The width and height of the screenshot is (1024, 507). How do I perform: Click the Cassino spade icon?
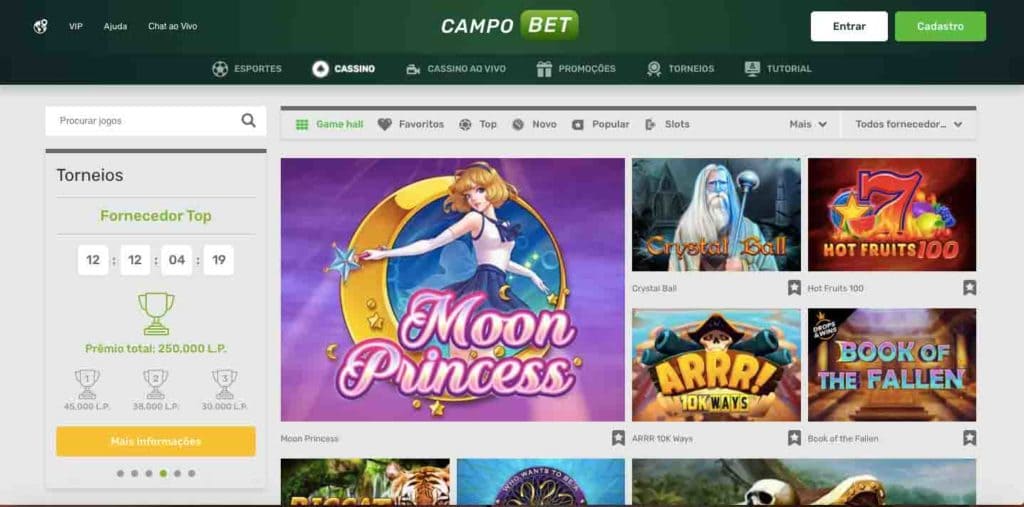coord(320,69)
